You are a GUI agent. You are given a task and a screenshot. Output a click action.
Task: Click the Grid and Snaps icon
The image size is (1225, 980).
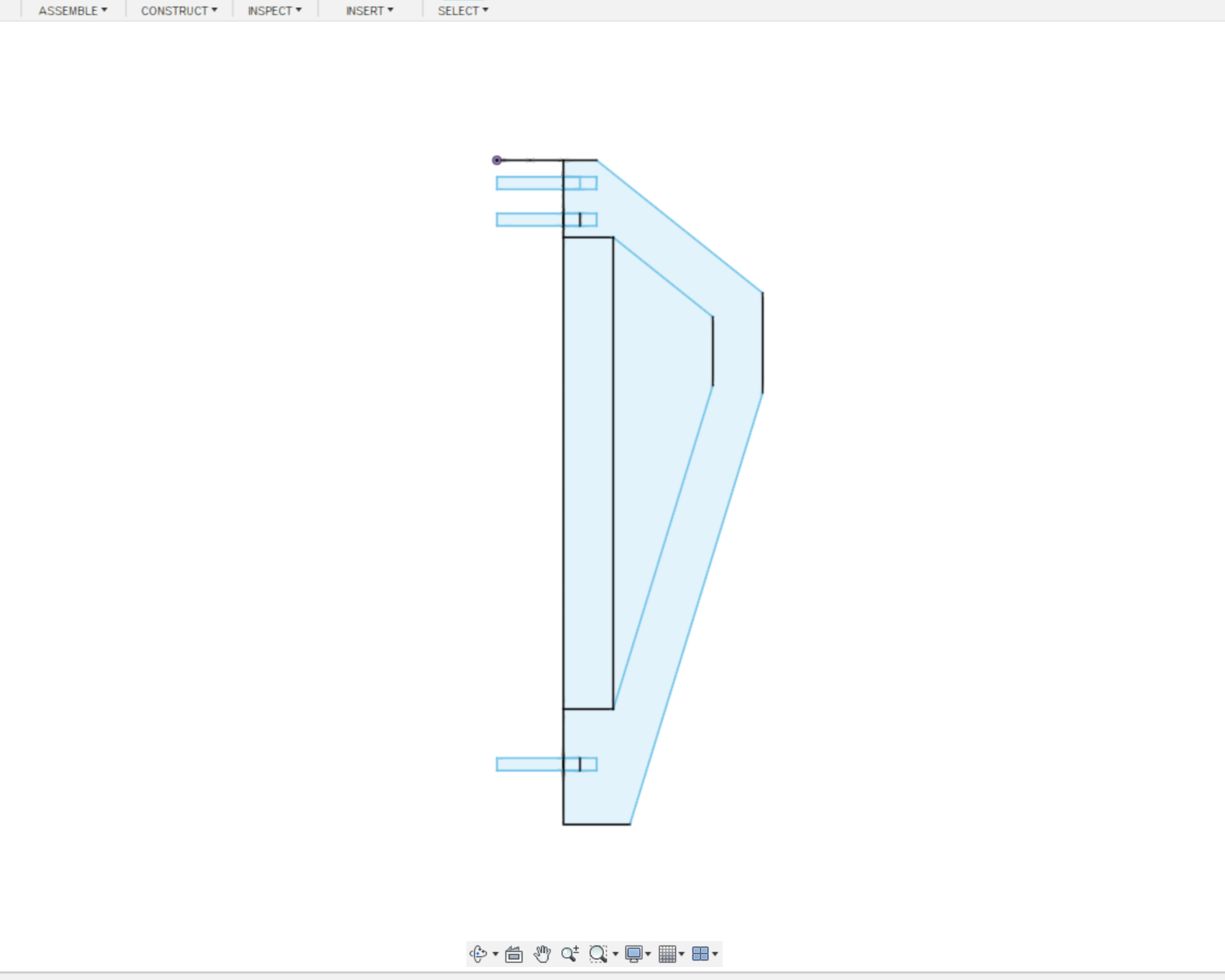(x=669, y=953)
